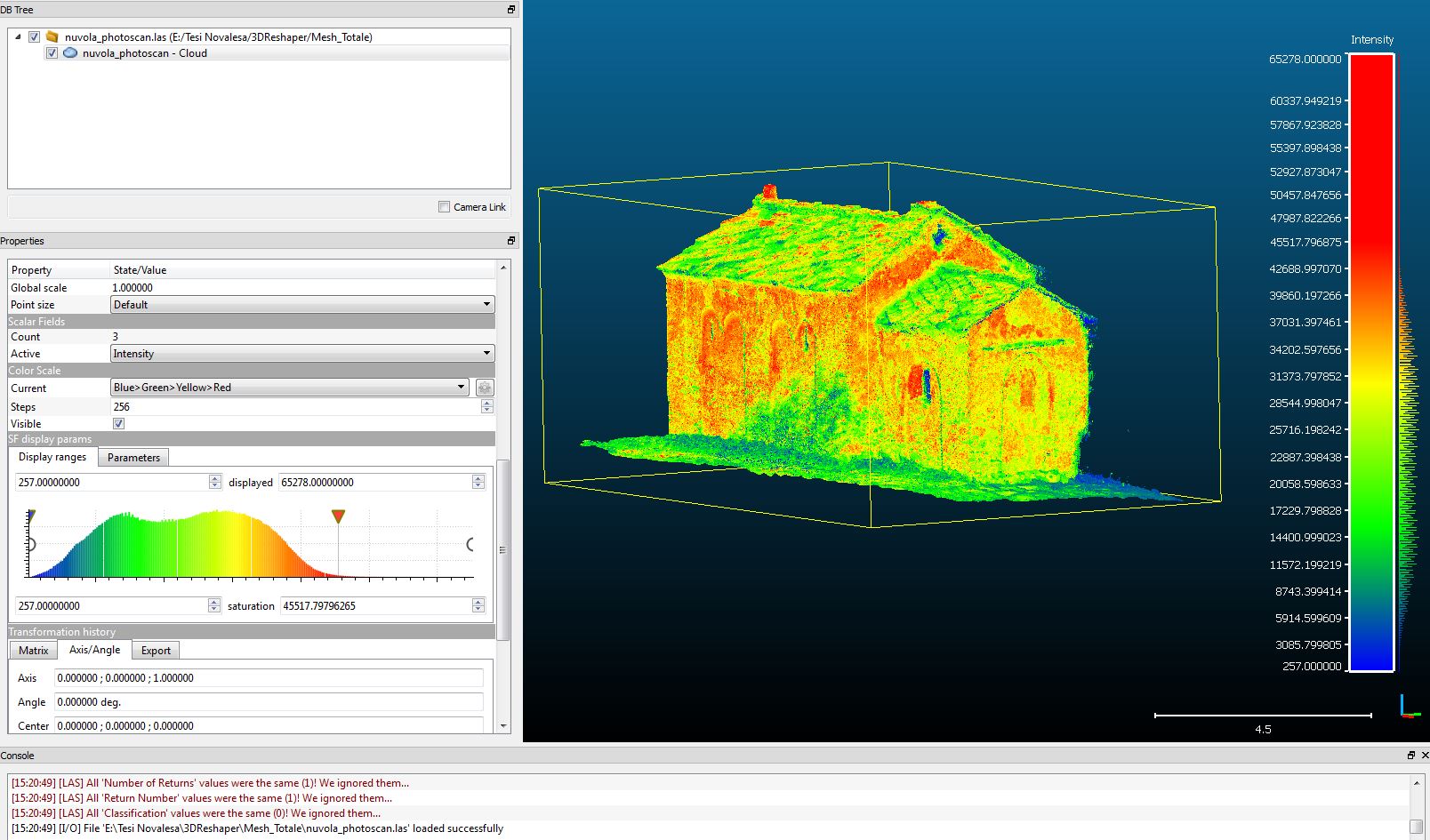This screenshot has height=840, width=1430.
Task: Float the Properties panel with its undock icon
Action: click(x=511, y=241)
